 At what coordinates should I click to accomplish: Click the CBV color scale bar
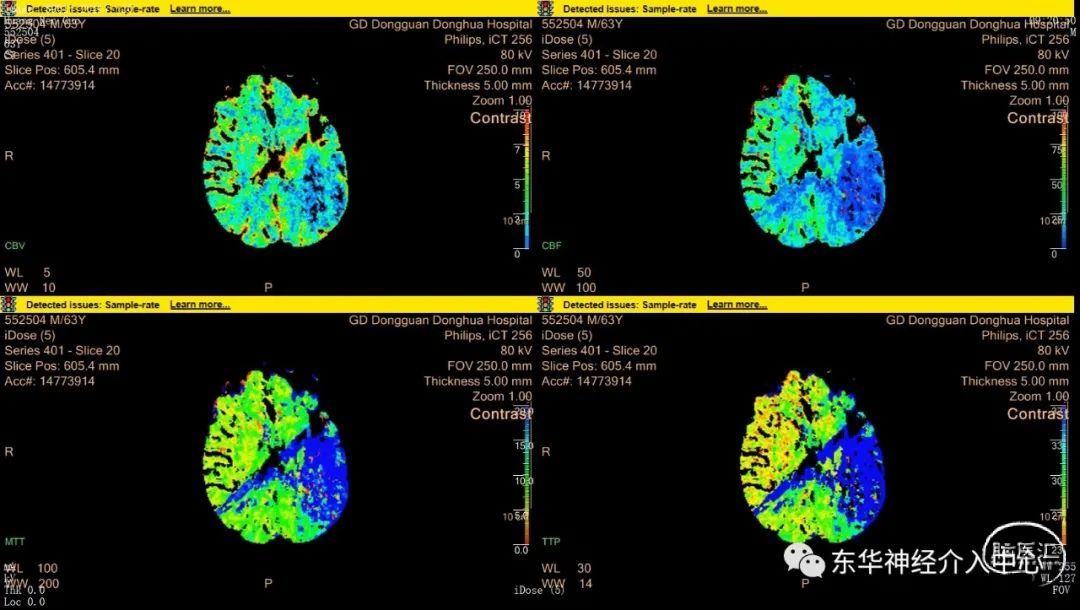(527, 182)
